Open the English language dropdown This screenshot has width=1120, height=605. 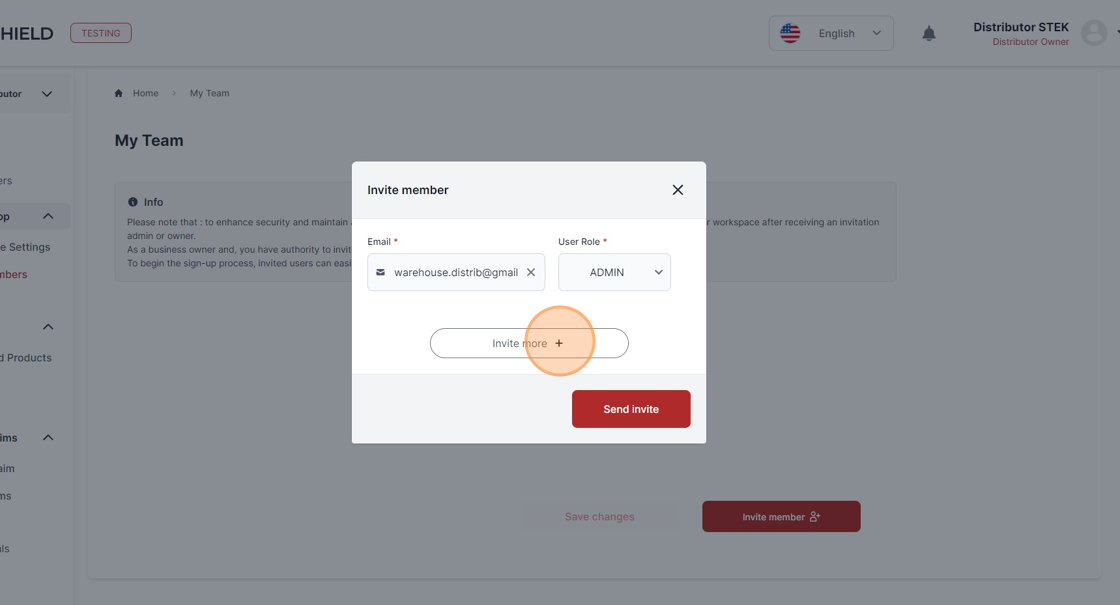(x=831, y=34)
